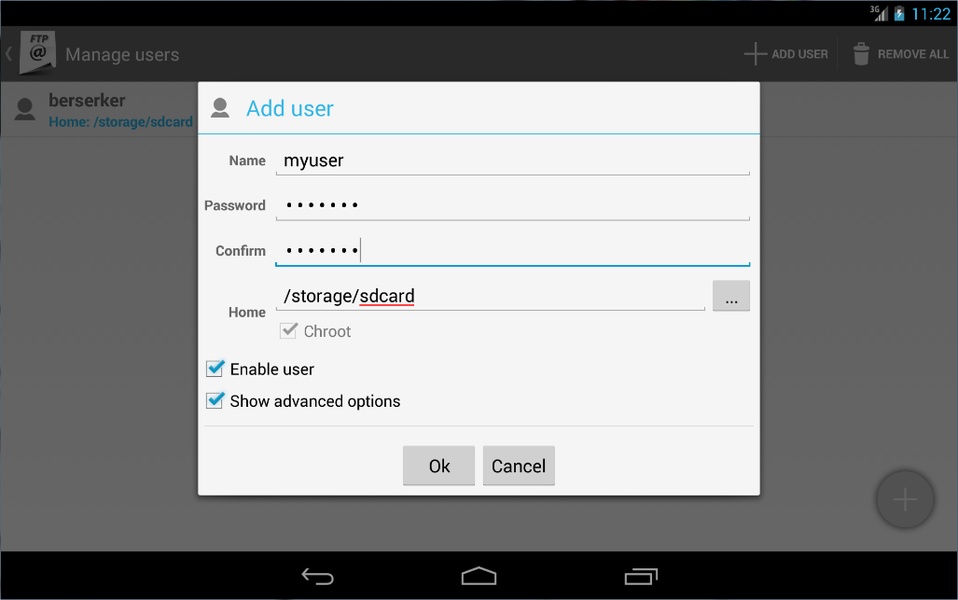This screenshot has height=600, width=958.
Task: Click the Home: /storage/sdcard text under berserker
Action: click(120, 122)
